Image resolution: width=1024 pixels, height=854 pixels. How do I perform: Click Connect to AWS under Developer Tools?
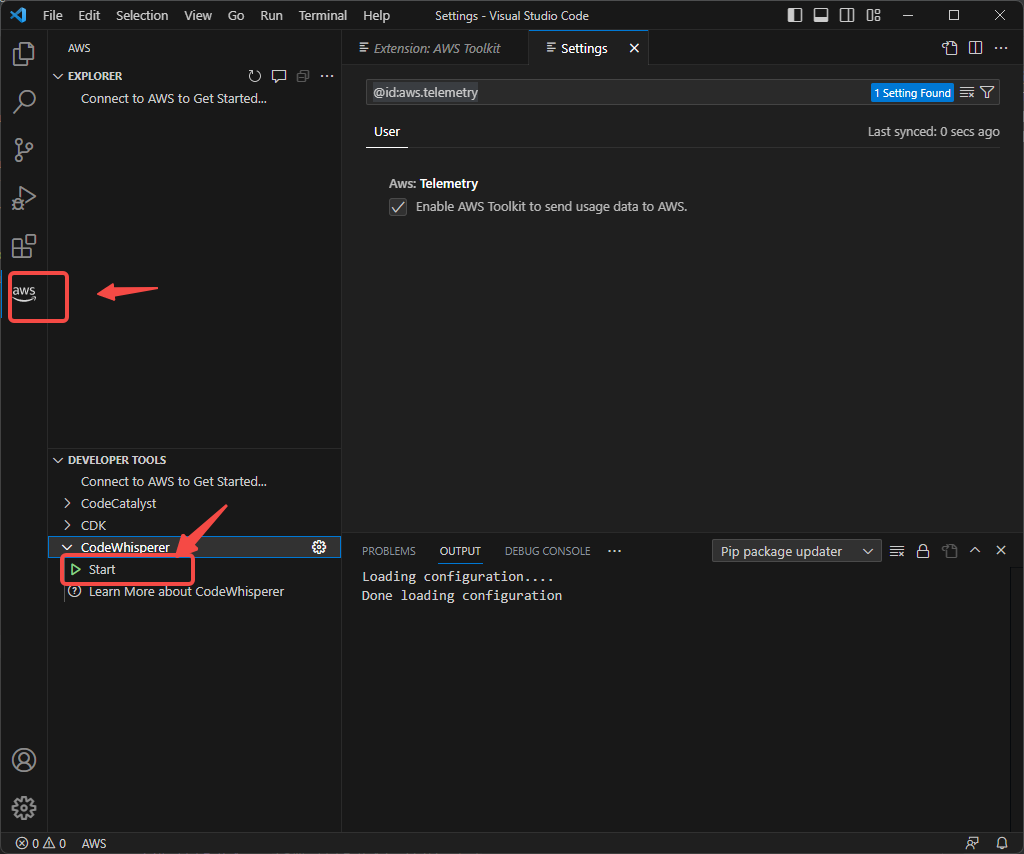point(174,482)
